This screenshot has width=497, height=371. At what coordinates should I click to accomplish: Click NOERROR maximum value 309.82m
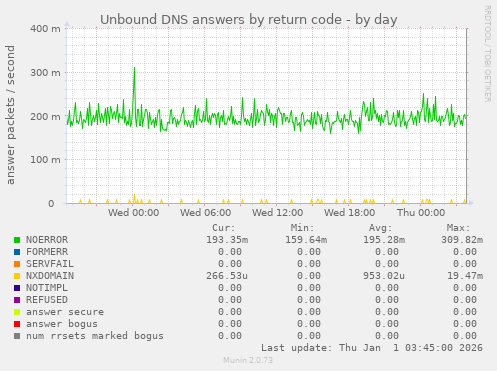(x=462, y=240)
